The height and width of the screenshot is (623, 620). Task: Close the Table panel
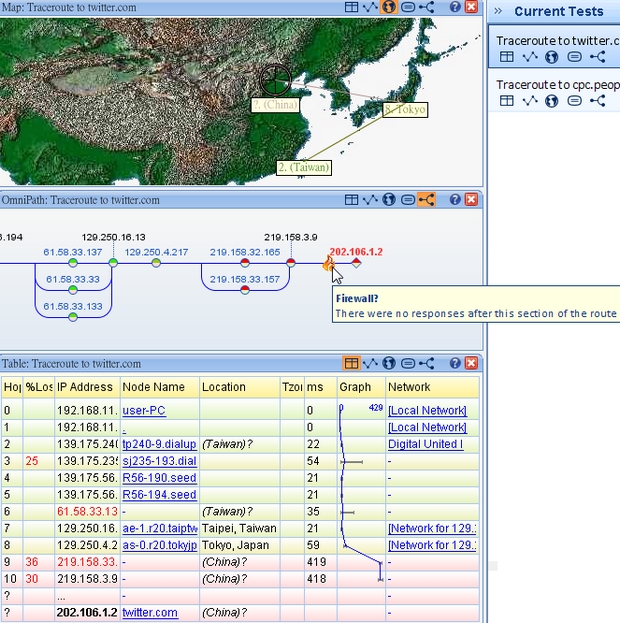click(471, 363)
